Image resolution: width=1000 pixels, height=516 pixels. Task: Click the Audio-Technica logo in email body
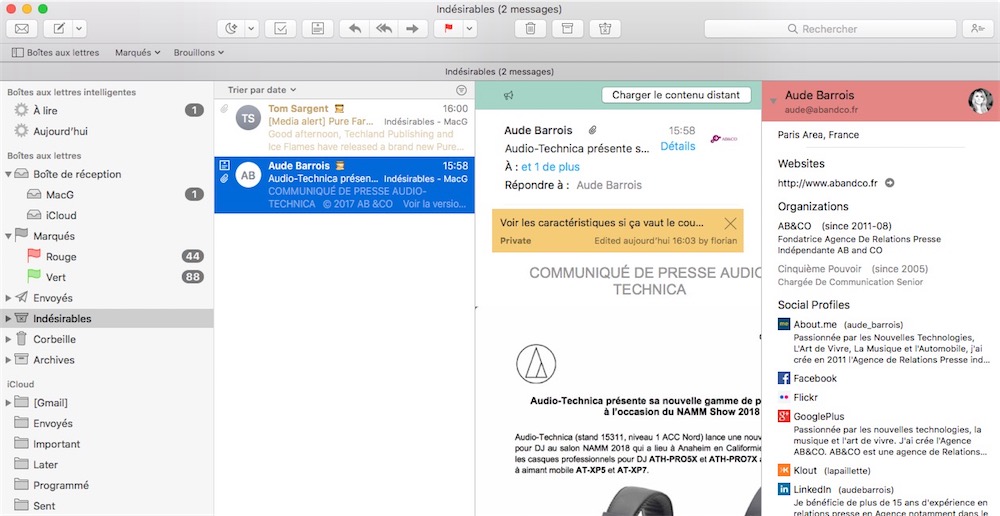(536, 364)
